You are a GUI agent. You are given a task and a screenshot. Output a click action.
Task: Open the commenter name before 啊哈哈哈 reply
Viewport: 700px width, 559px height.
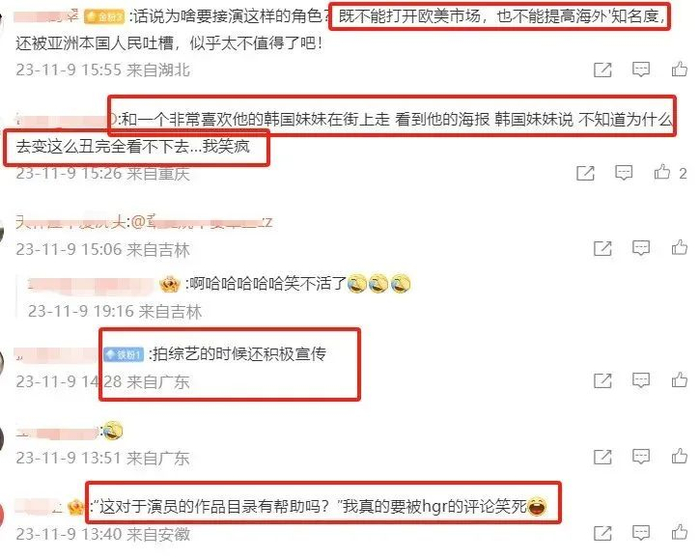[91, 284]
